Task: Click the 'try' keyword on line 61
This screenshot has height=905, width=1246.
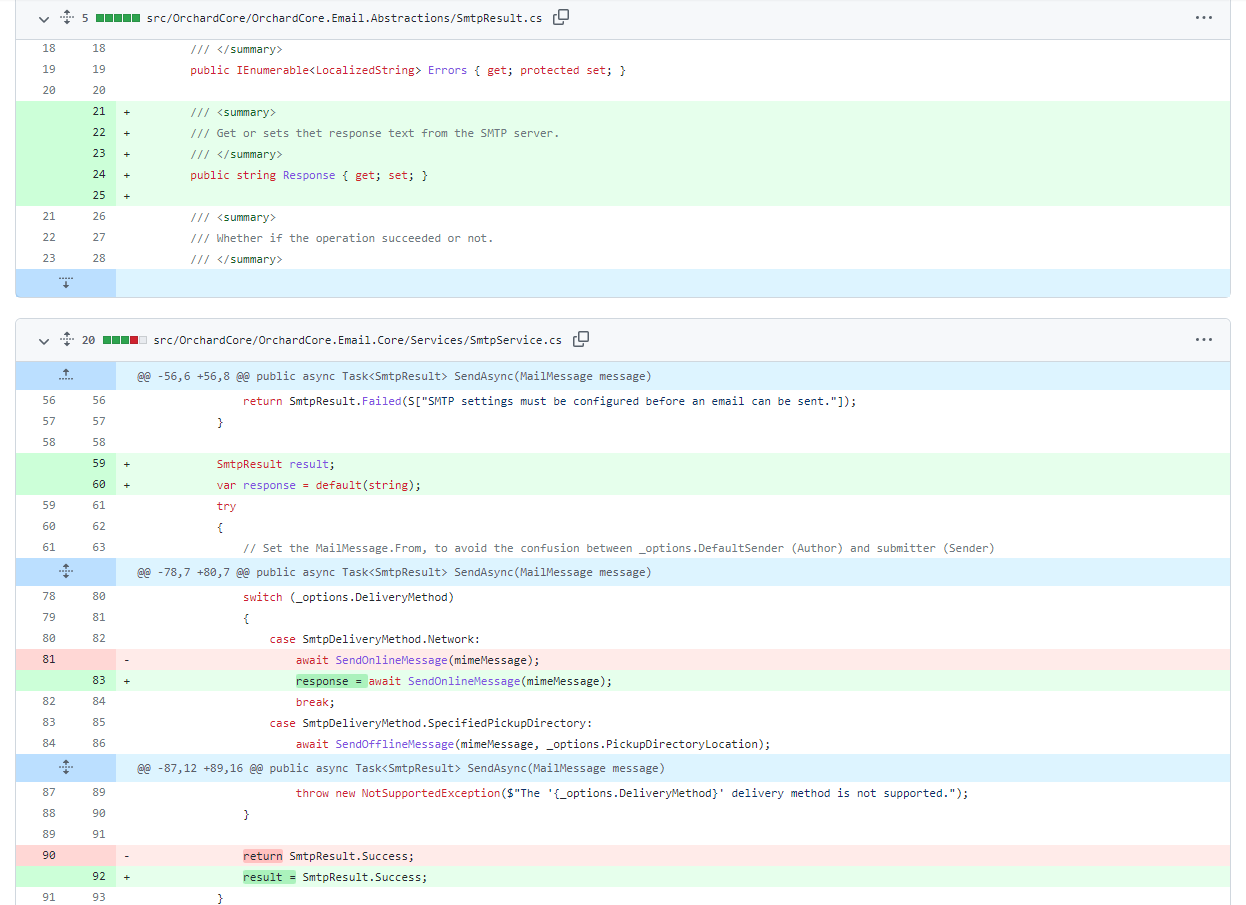Action: click(226, 506)
